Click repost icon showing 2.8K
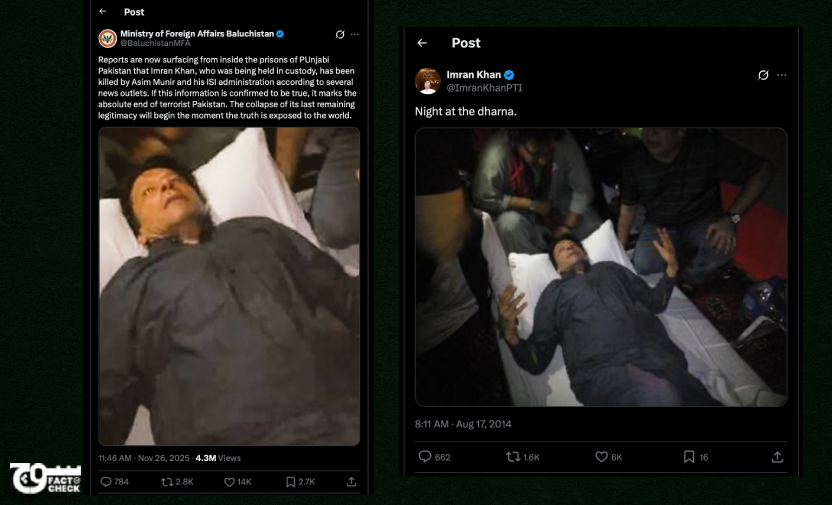832x505 pixels. (167, 481)
